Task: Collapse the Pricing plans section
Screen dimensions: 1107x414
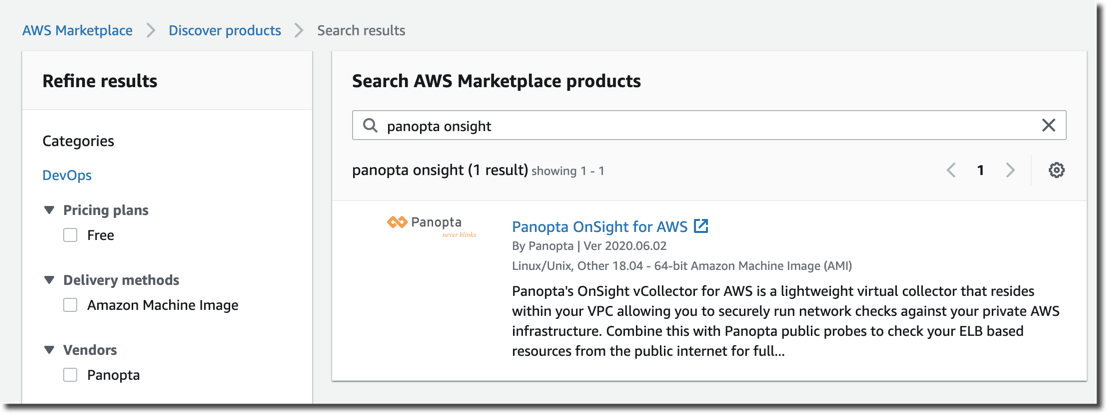Action: click(49, 210)
